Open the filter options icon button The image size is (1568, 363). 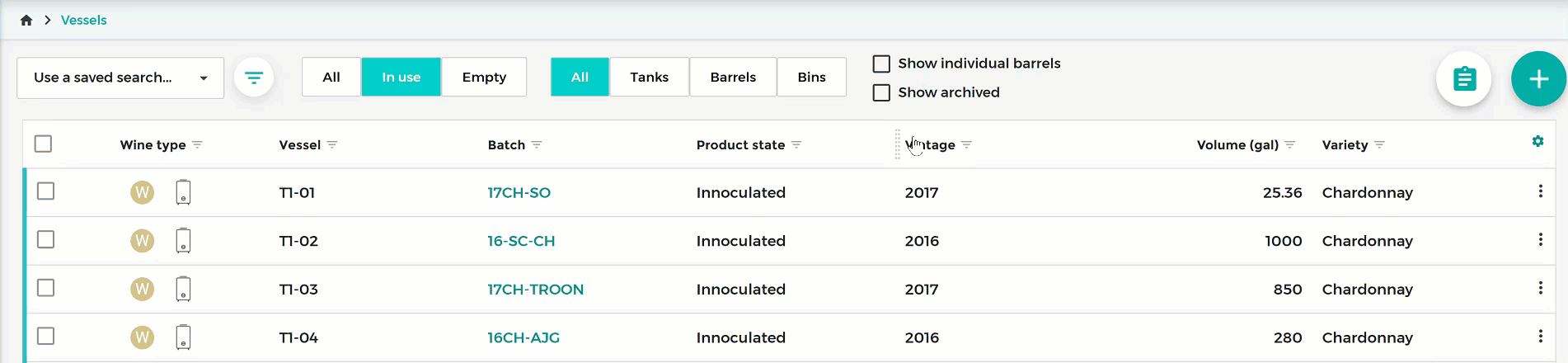[x=254, y=78]
